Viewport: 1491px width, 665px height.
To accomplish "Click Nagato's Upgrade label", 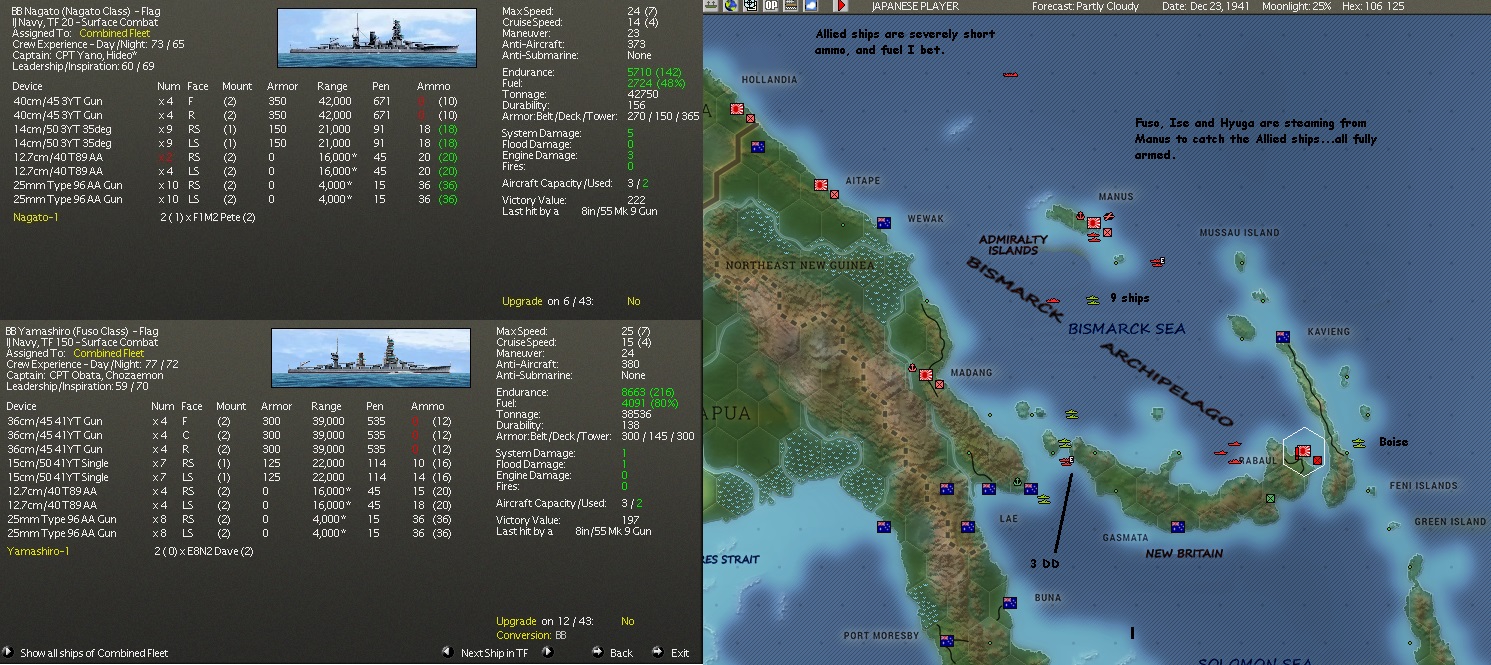I will [x=522, y=301].
